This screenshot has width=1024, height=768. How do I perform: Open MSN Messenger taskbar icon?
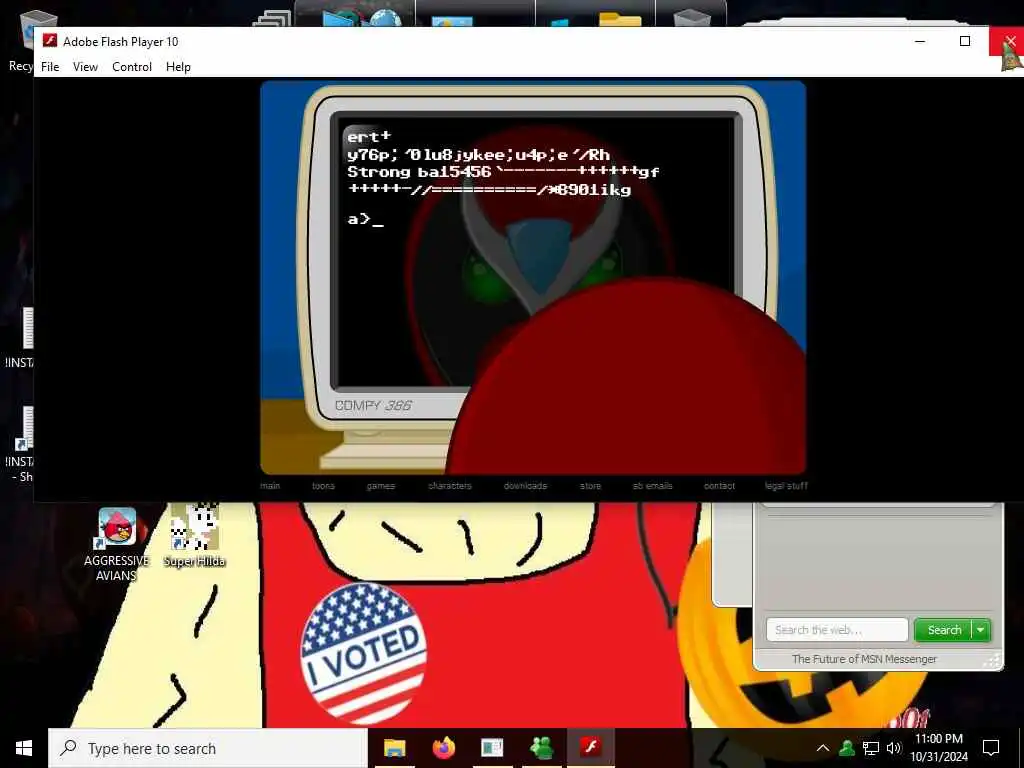(541, 748)
